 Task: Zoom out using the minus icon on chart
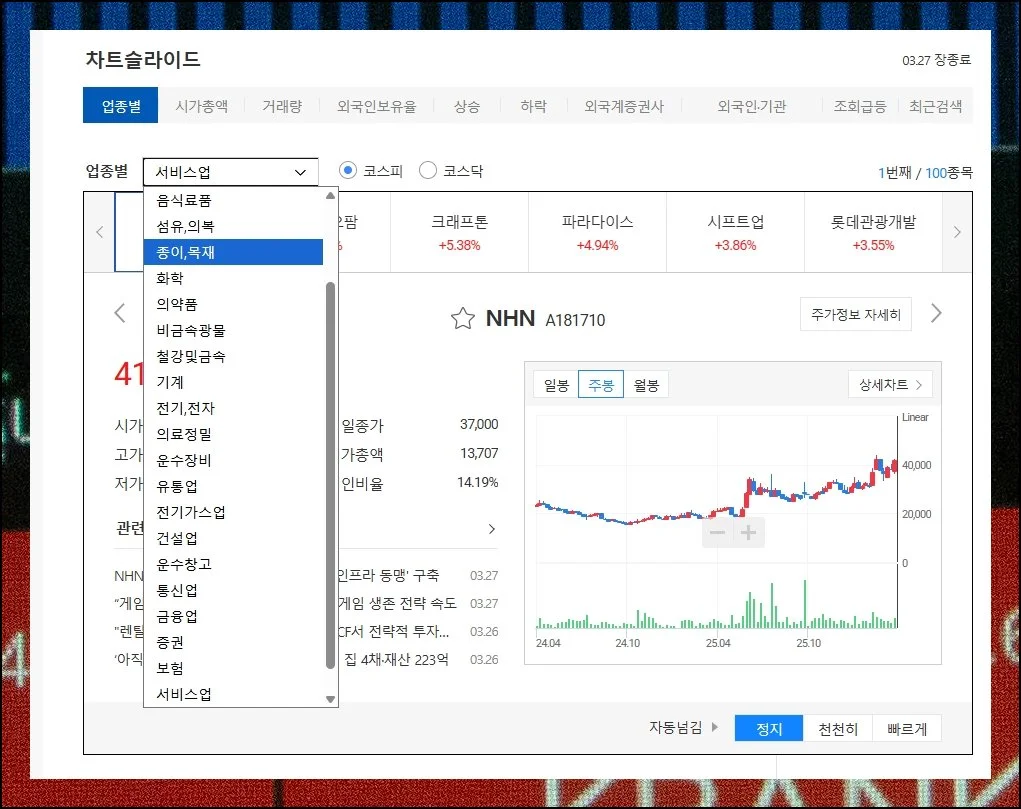pyautogui.click(x=716, y=533)
